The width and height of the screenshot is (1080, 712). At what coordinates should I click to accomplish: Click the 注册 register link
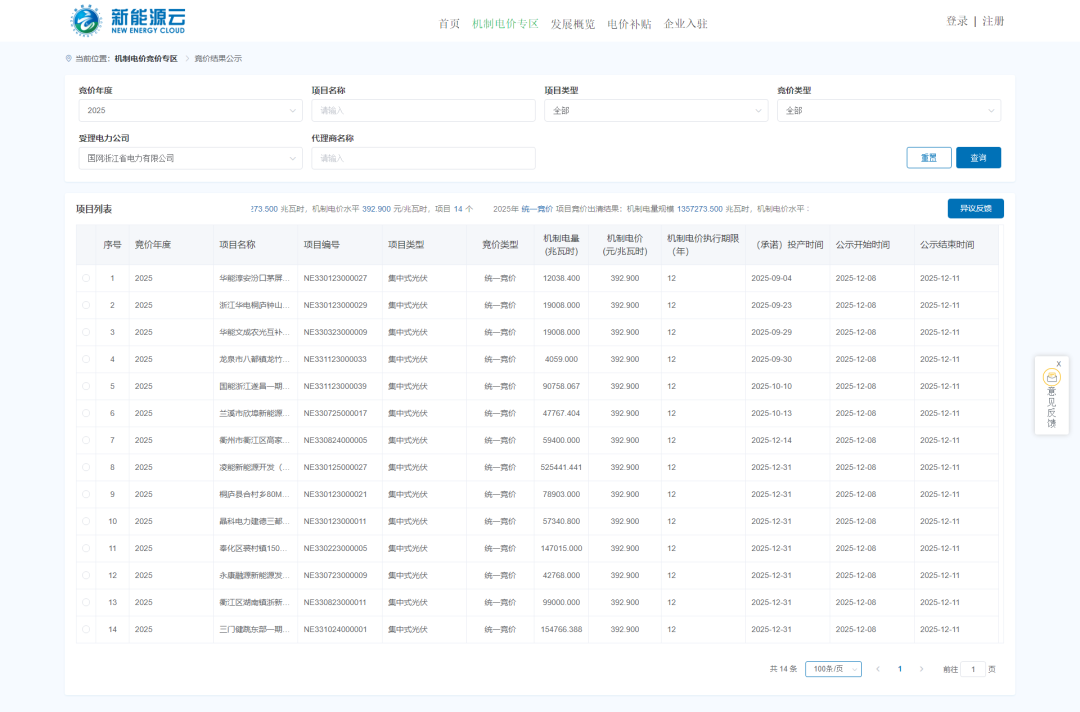(994, 20)
